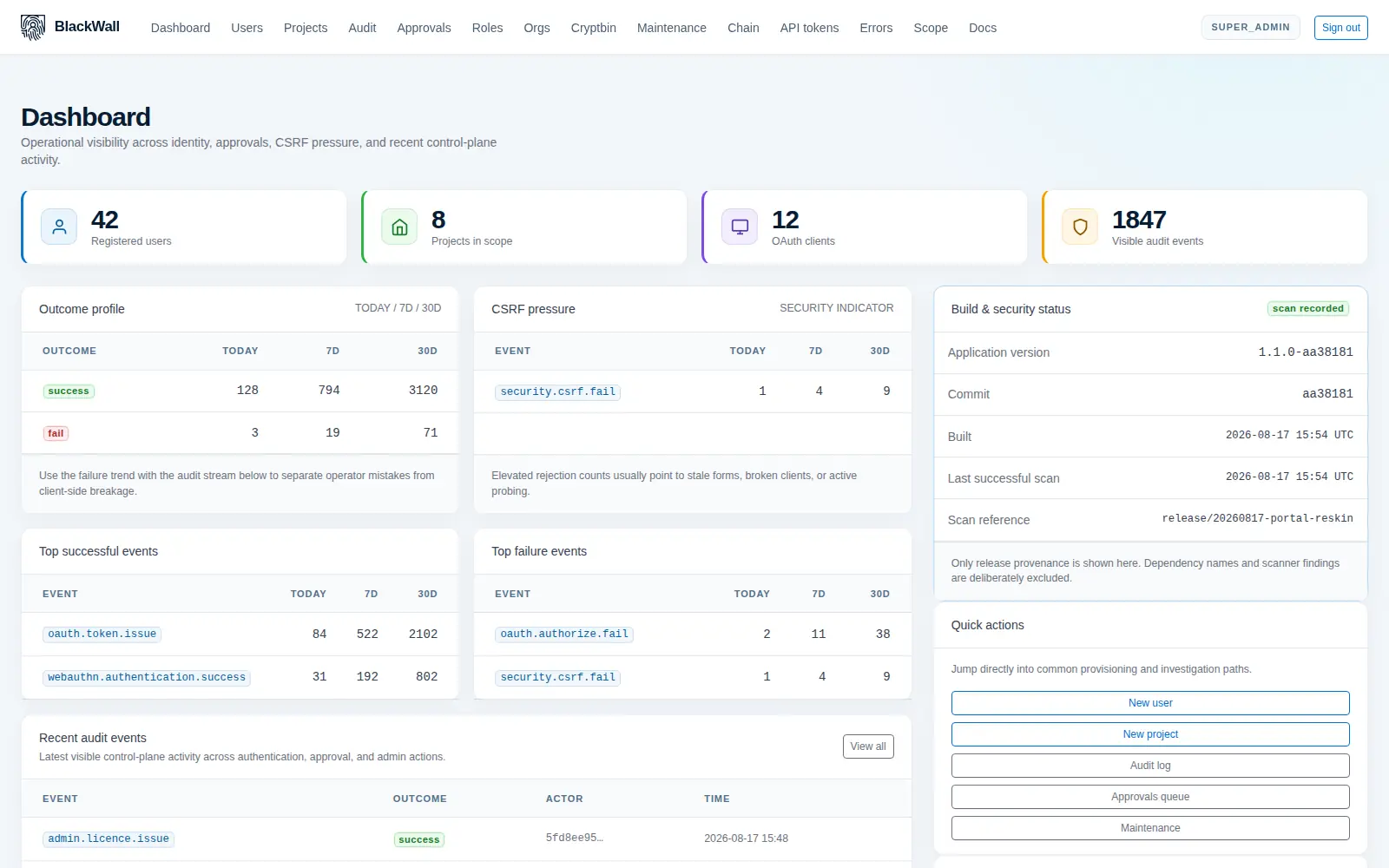
Task: Click security.csrf.fail in CSRF pressure table
Action: 557,391
